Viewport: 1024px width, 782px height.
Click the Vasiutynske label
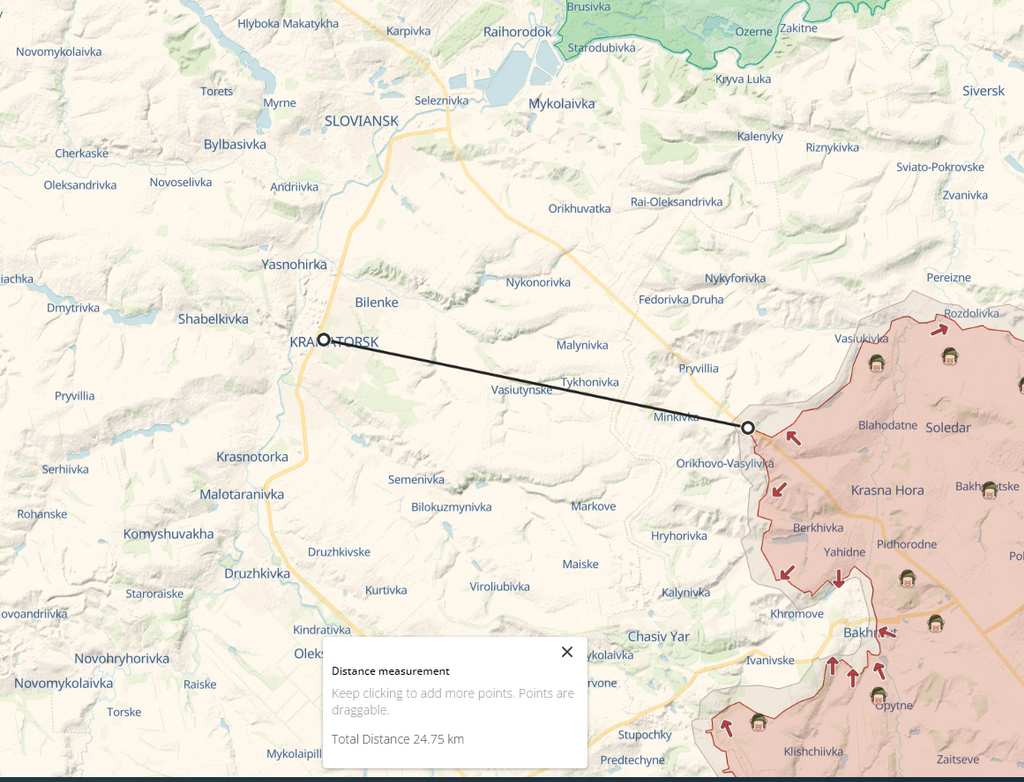(x=522, y=390)
